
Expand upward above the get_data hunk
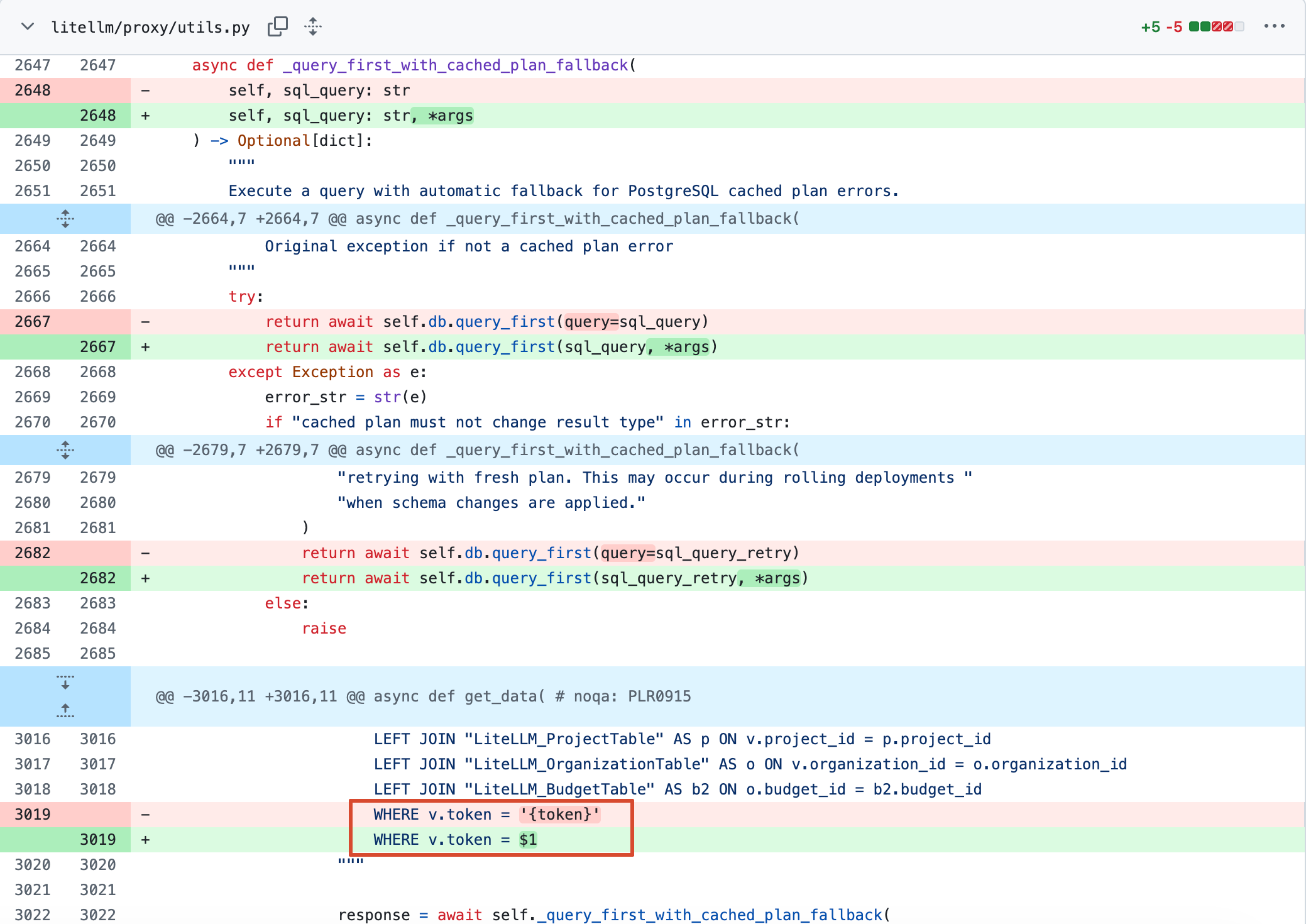(x=65, y=711)
